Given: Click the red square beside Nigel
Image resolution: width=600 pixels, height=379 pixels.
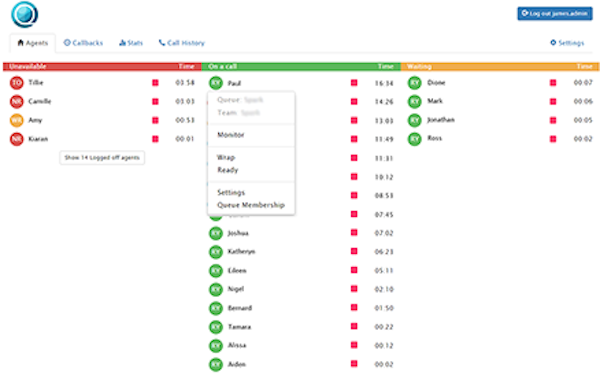Looking at the screenshot, I should 354,289.
